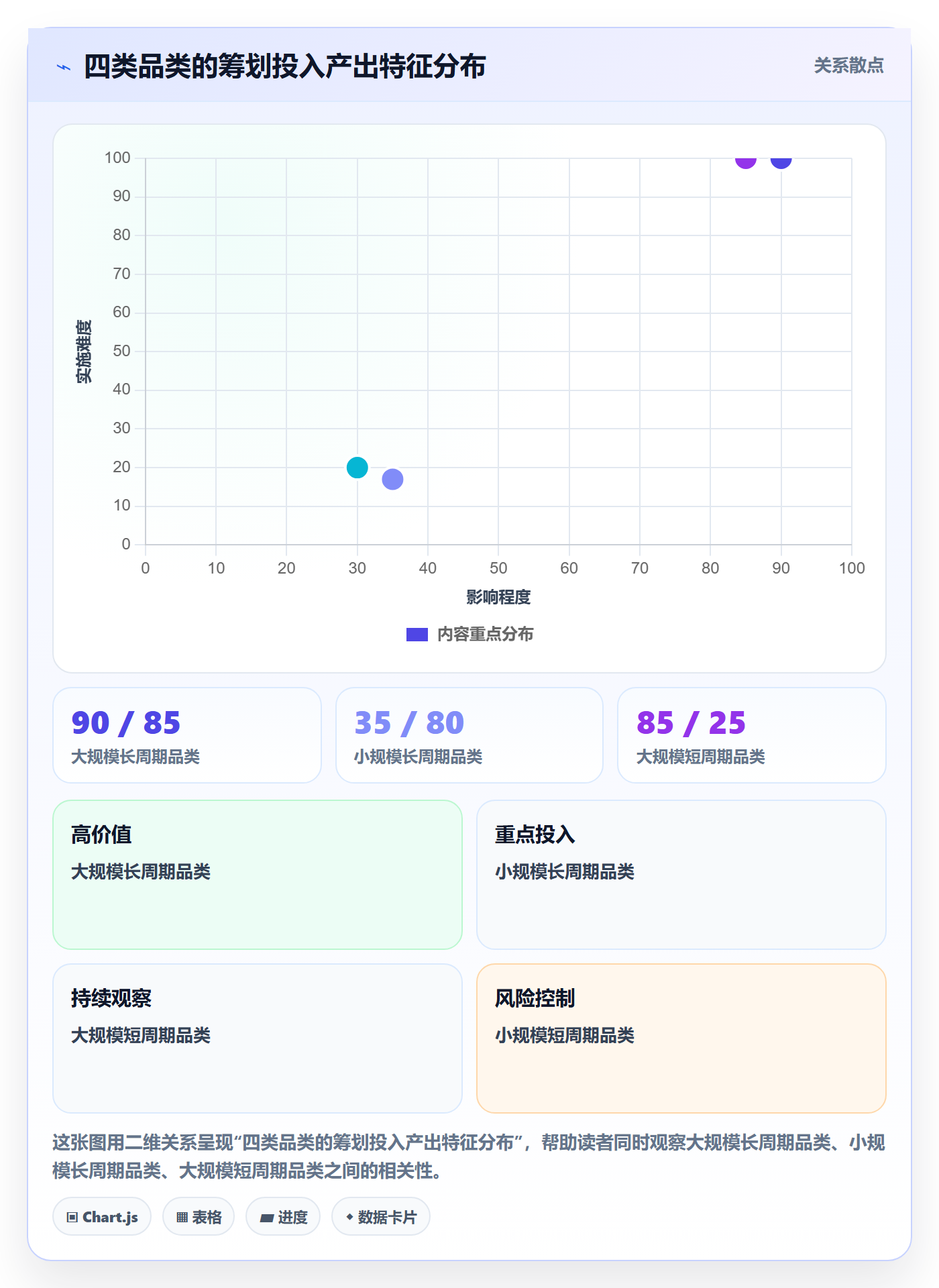Click the 大规模长周期品类 label under 90 / 85
The image size is (939, 1288).
coord(135,757)
